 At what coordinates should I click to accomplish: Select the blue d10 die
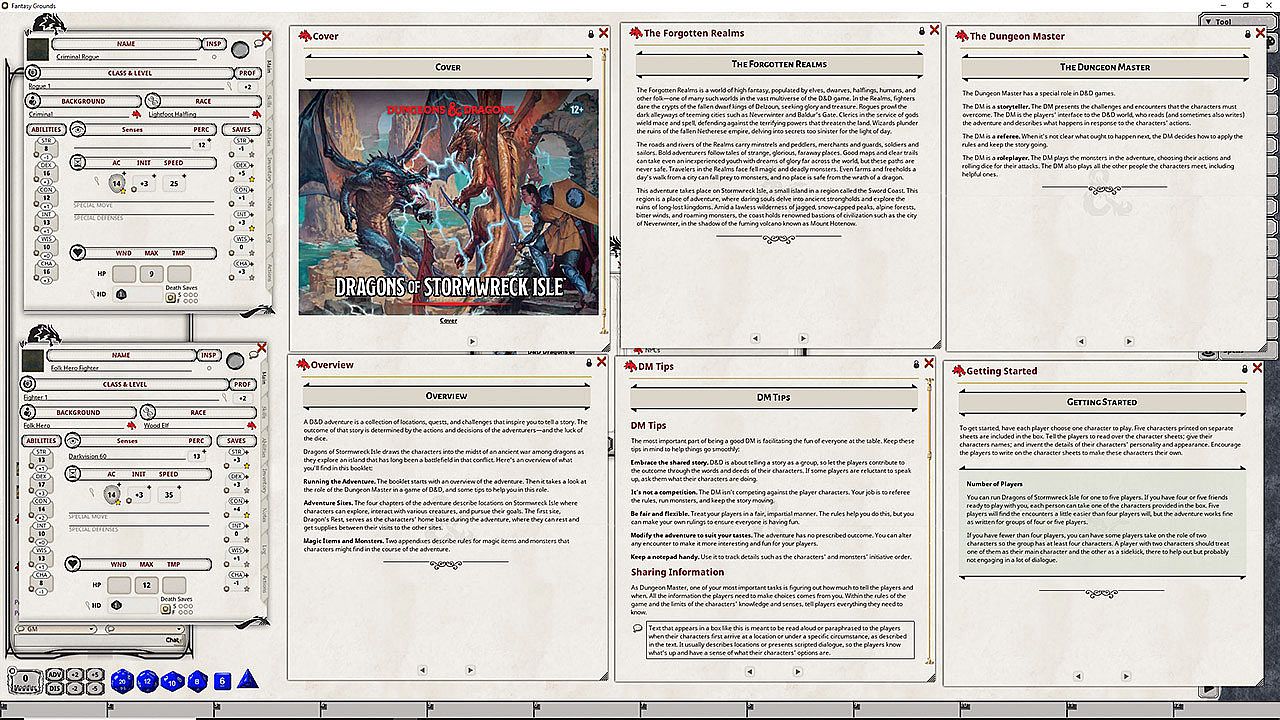coord(172,681)
